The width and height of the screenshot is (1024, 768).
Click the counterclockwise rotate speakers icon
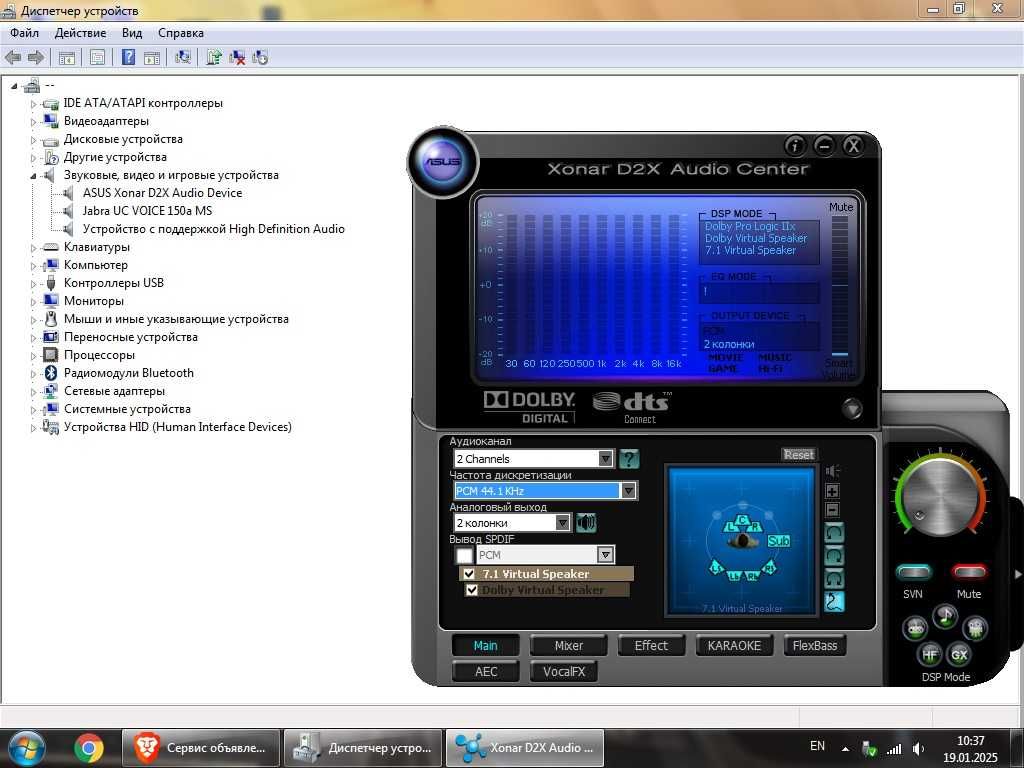pos(835,532)
